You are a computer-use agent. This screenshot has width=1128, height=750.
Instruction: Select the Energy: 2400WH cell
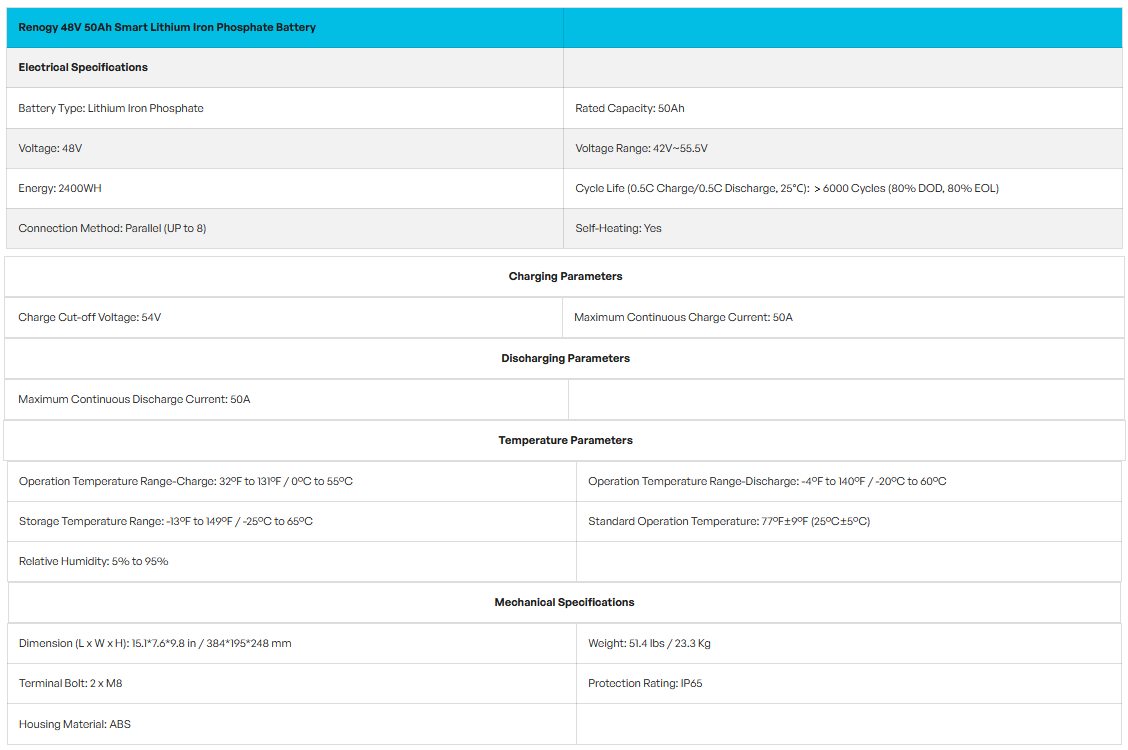[285, 188]
